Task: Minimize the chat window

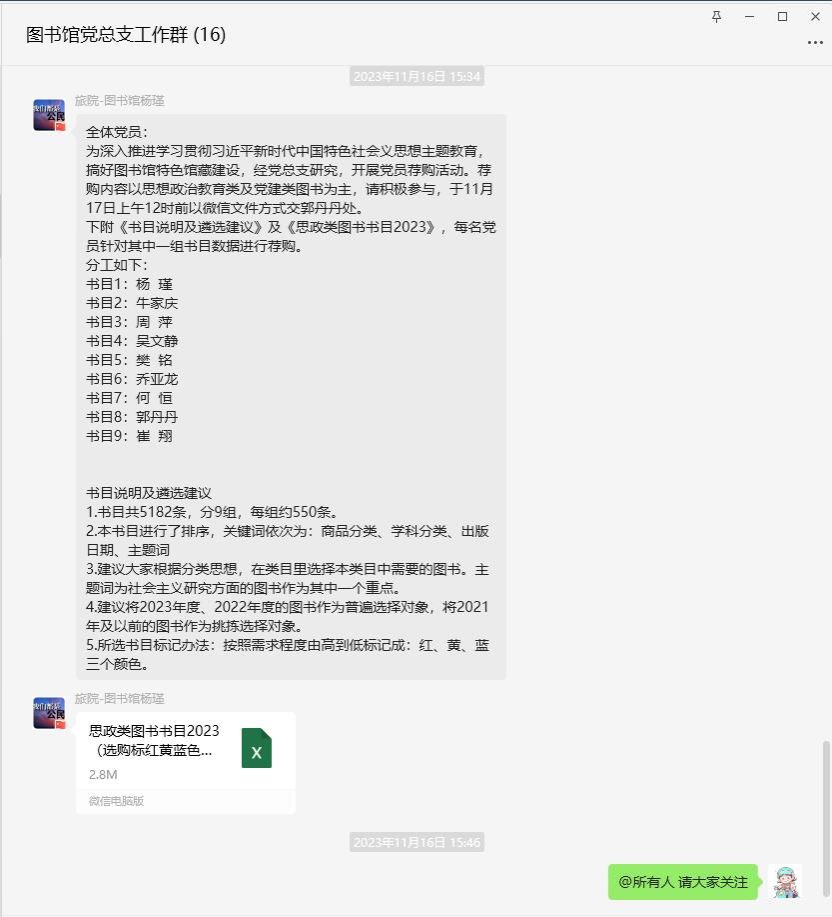Action: pyautogui.click(x=750, y=17)
